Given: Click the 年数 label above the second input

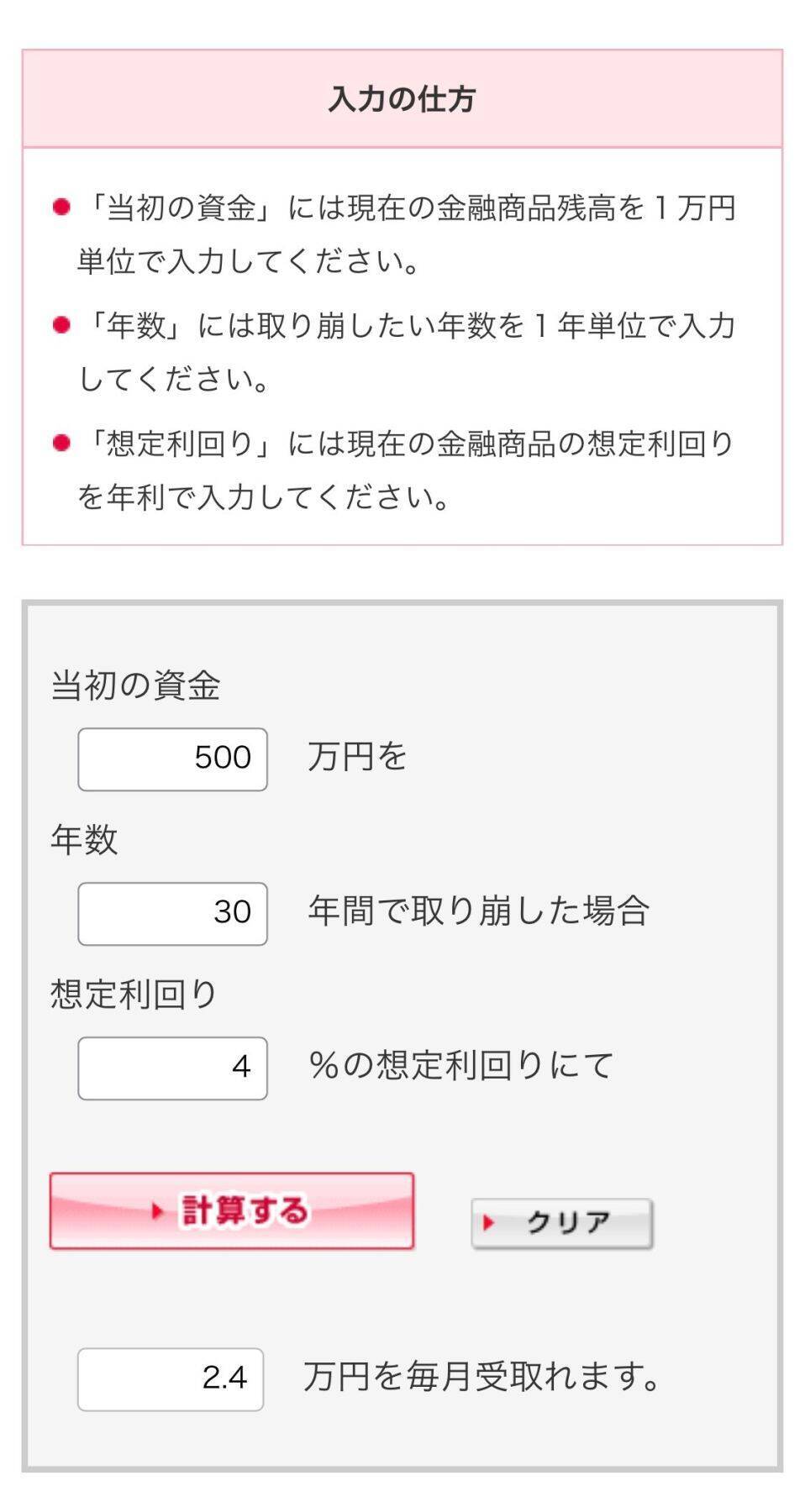Looking at the screenshot, I should (x=84, y=839).
